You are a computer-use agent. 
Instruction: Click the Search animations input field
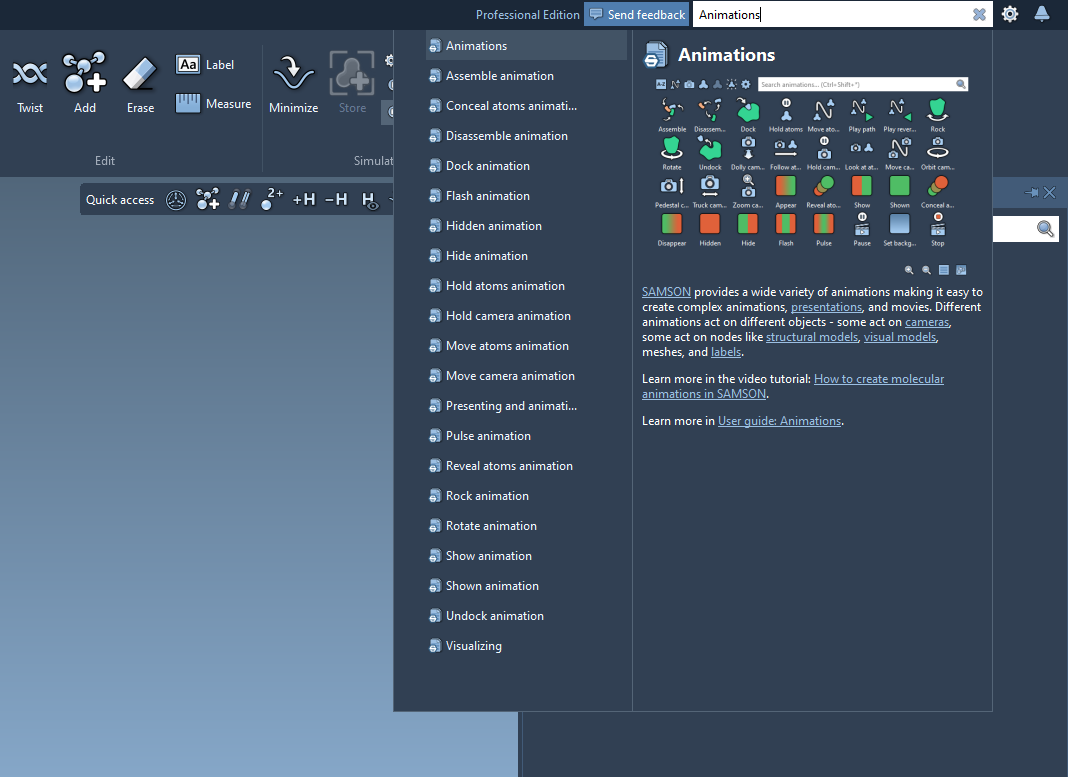(x=856, y=85)
